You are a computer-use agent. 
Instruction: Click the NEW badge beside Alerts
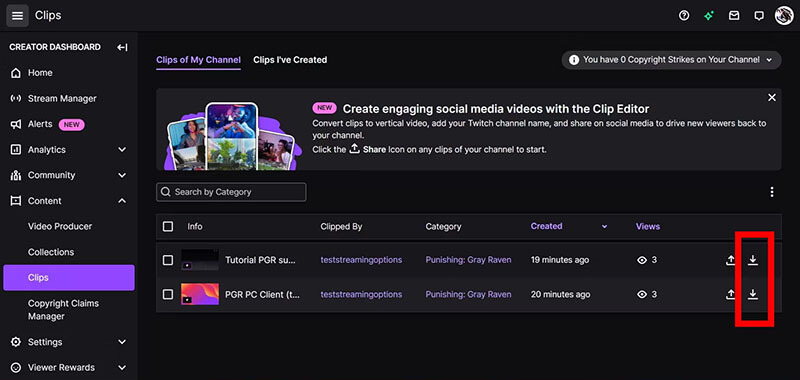click(71, 124)
